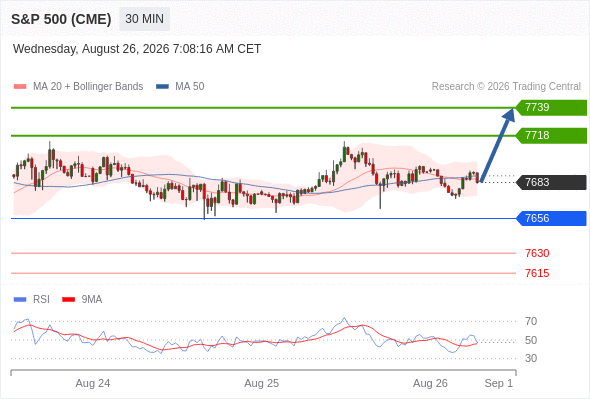This screenshot has height=400, width=590.
Task: Click the Aug 24 date axis label
Action: point(93,383)
